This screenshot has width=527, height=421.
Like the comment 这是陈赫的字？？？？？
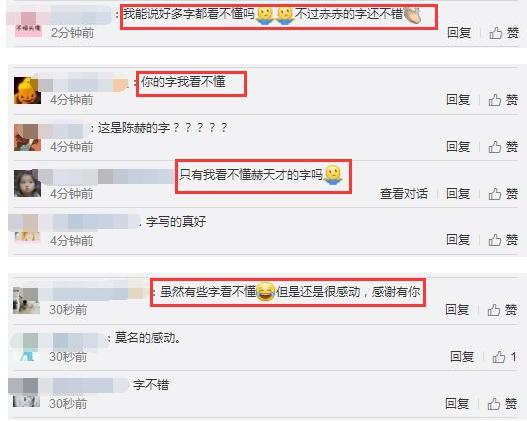coord(503,147)
